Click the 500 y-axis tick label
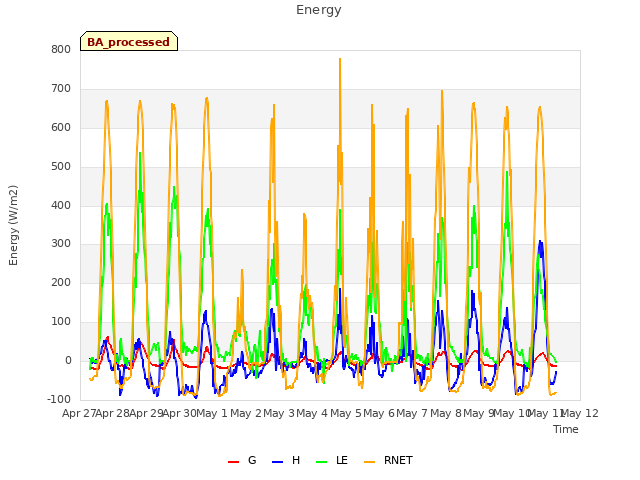The width and height of the screenshot is (640, 480). tap(61, 167)
